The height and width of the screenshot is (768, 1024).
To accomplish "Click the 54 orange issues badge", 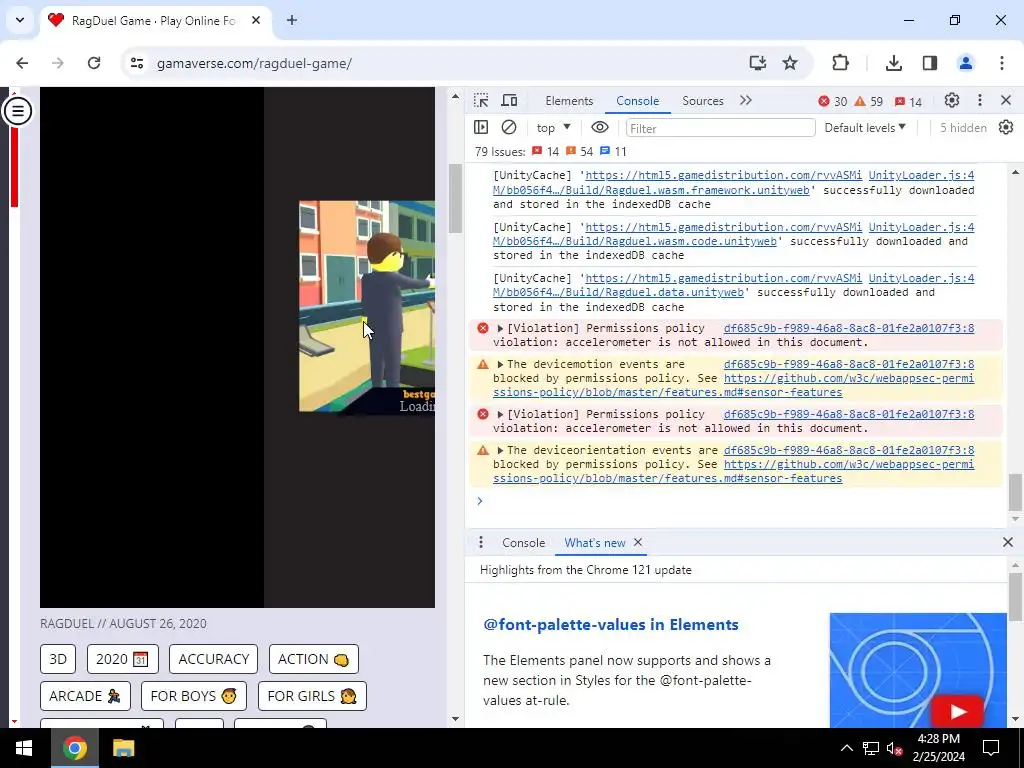I will point(579,152).
